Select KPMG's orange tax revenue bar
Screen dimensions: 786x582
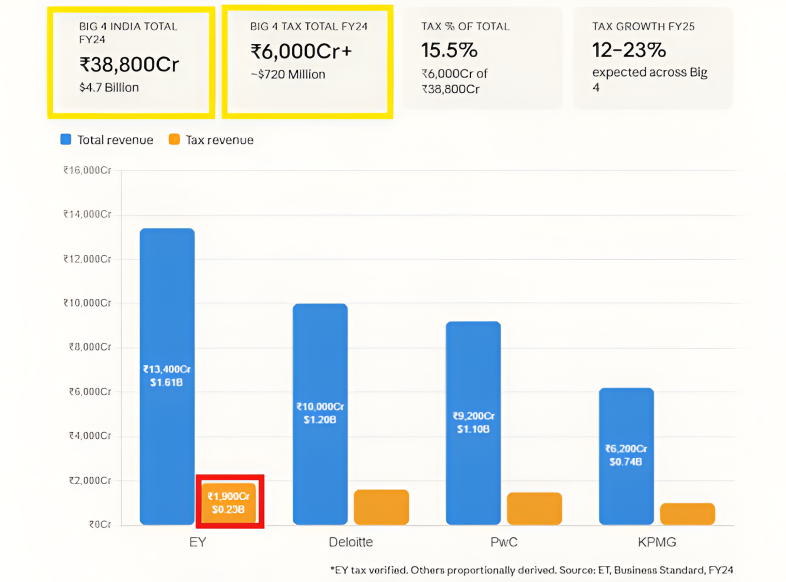[x=687, y=514]
